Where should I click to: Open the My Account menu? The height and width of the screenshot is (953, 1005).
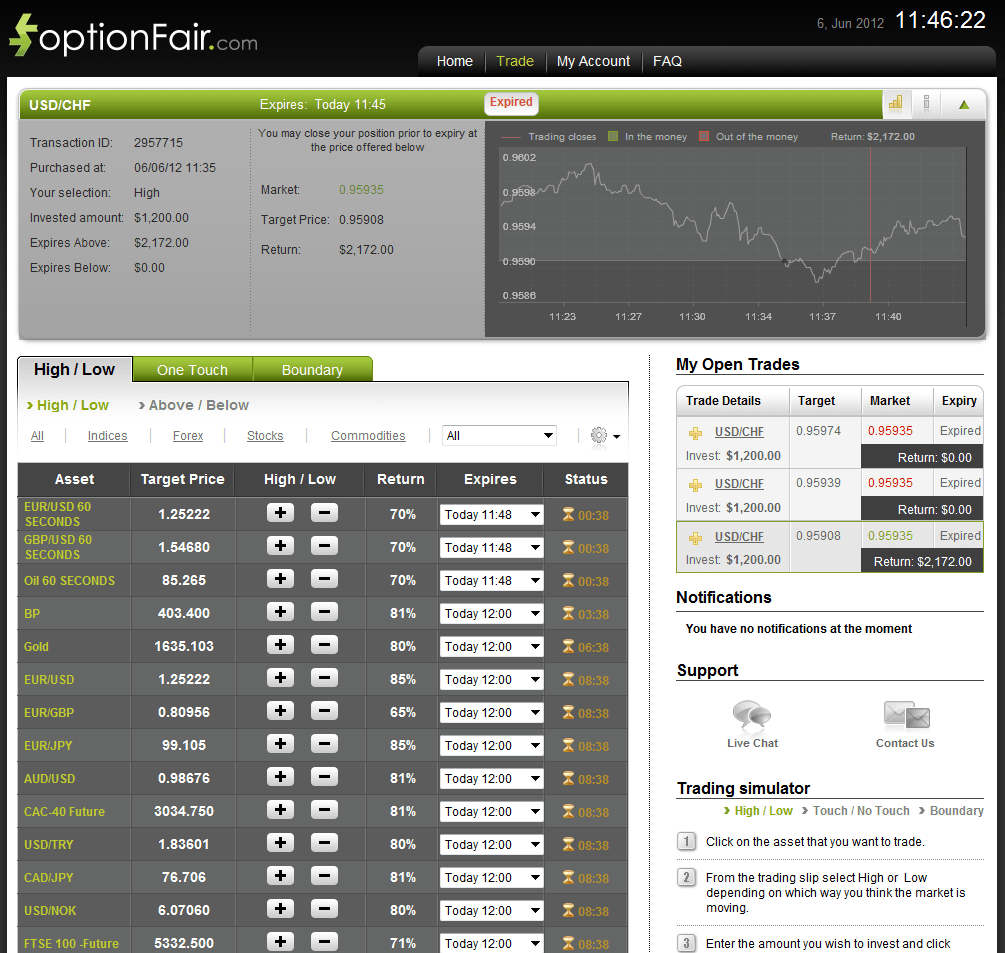(593, 61)
